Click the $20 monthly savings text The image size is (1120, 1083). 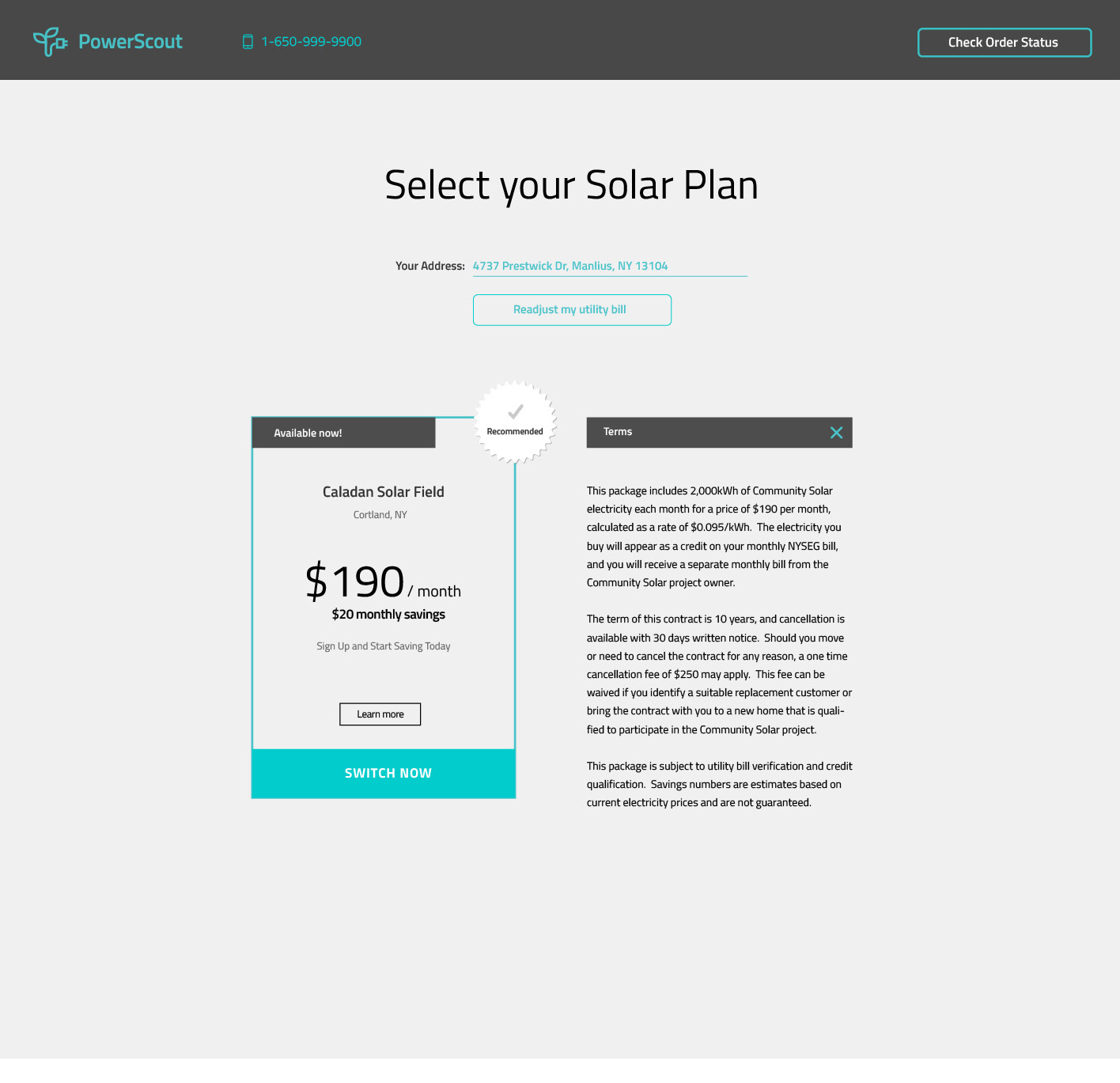pyautogui.click(x=388, y=615)
